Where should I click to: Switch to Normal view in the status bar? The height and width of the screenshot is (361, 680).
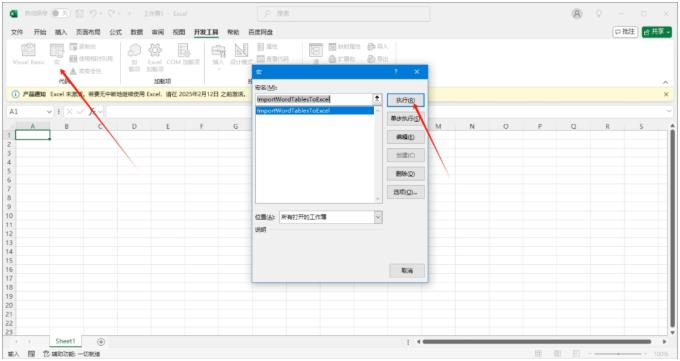(x=538, y=354)
